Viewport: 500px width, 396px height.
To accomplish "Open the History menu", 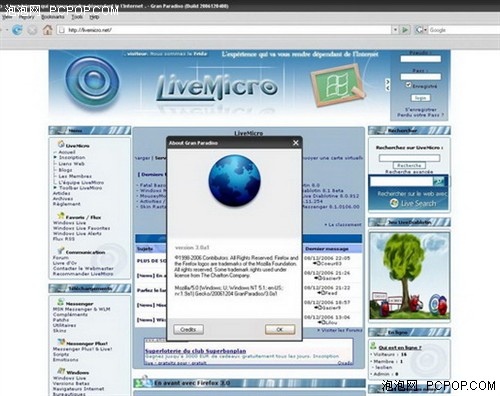I will 27,17.
